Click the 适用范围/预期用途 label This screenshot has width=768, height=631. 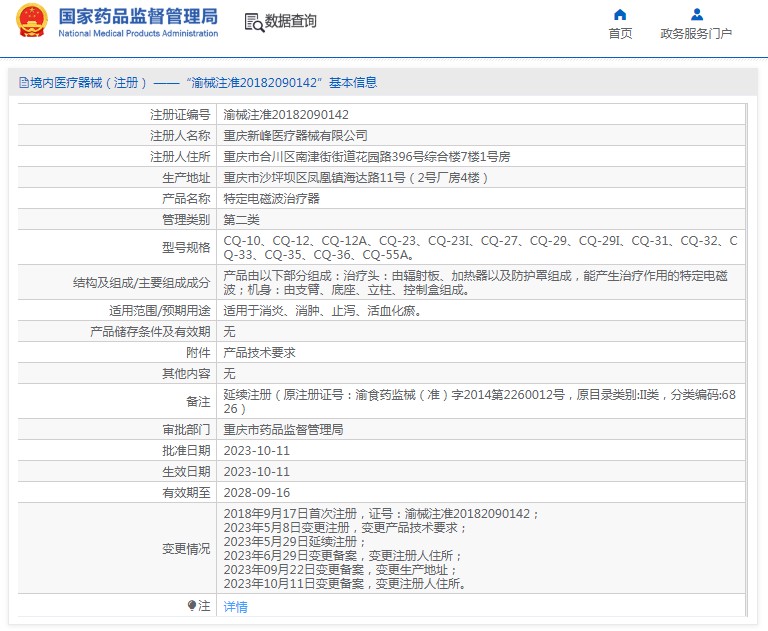click(160, 311)
